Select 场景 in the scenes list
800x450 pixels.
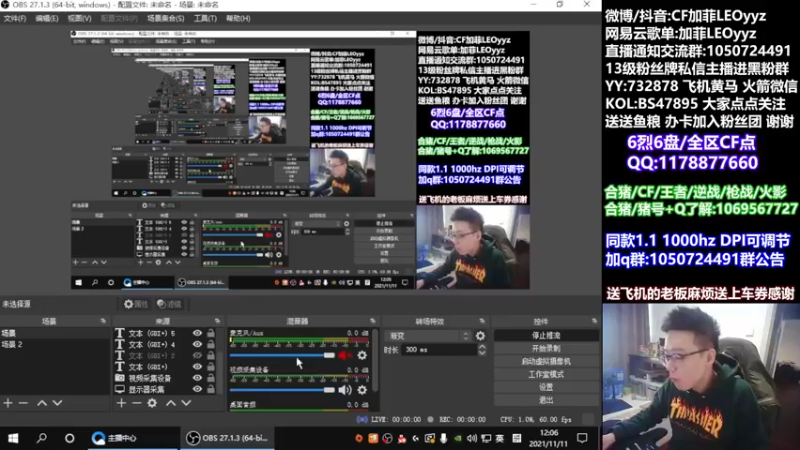point(55,333)
